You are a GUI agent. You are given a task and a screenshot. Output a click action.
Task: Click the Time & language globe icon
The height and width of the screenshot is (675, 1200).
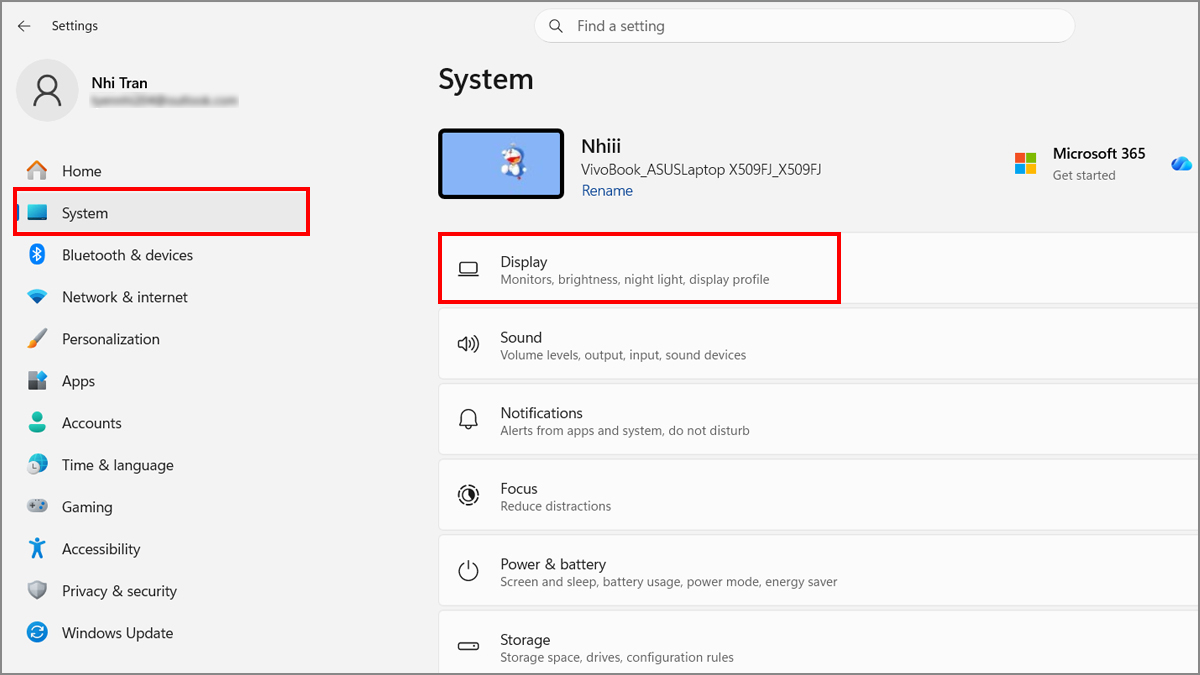37,465
